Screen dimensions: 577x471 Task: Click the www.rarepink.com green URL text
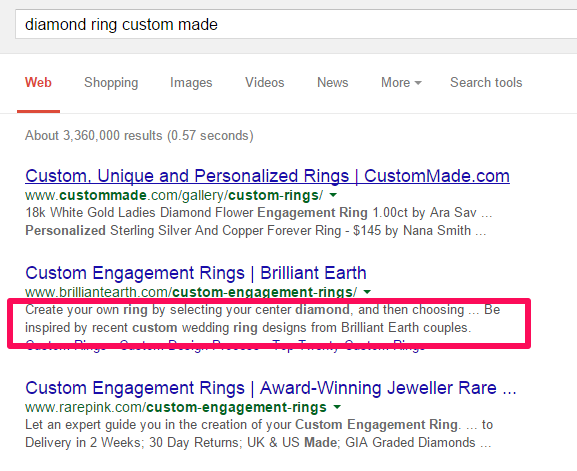176,407
